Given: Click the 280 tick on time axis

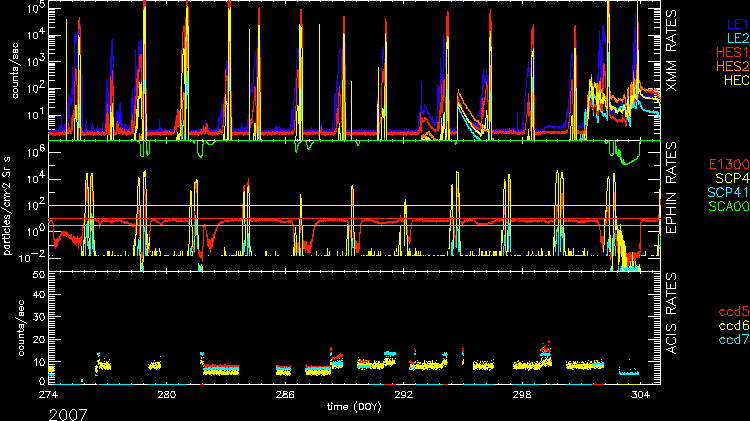Looking at the screenshot, I should click(x=166, y=395).
